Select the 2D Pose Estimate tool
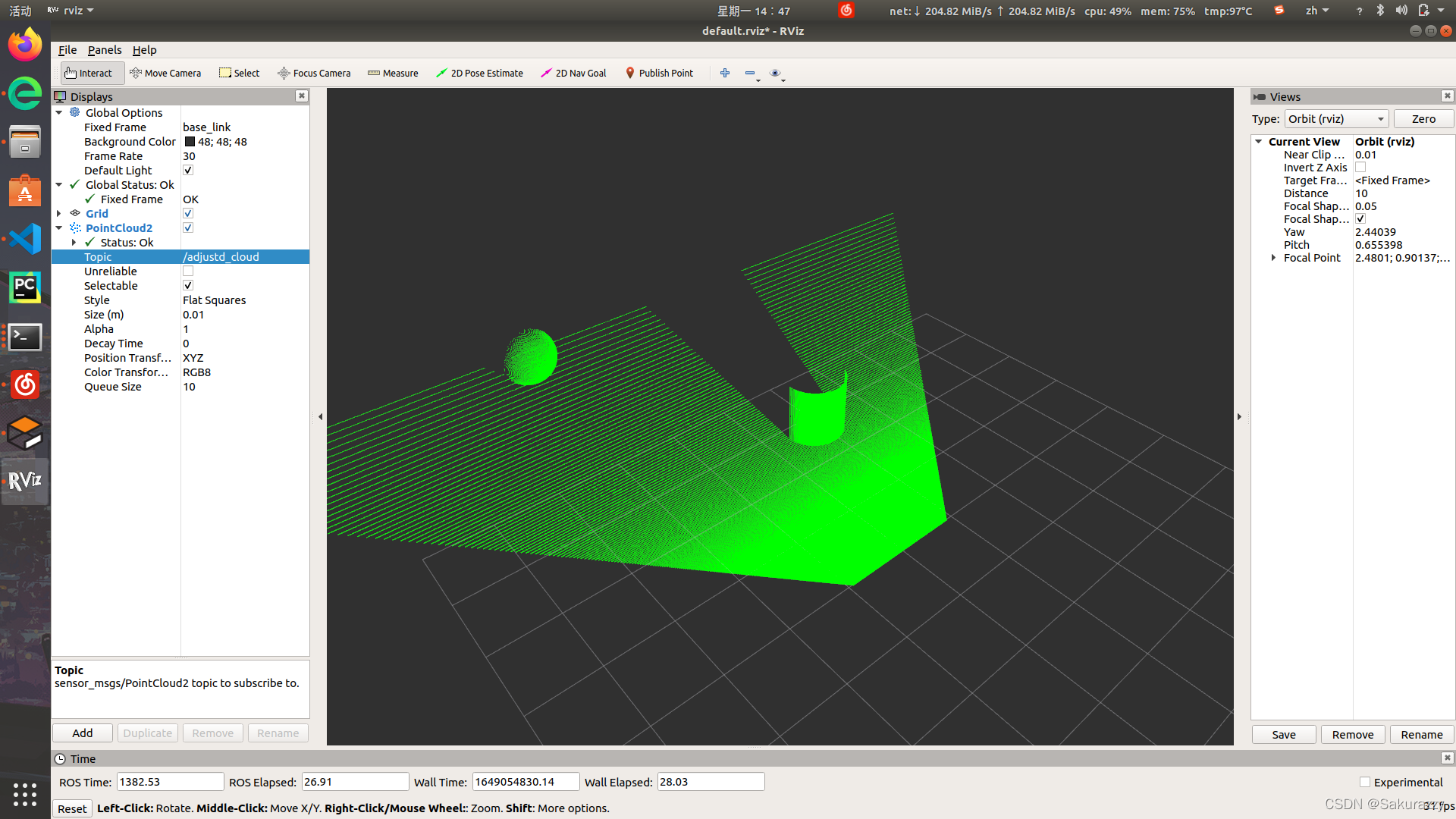This screenshot has height=819, width=1456. (x=479, y=73)
